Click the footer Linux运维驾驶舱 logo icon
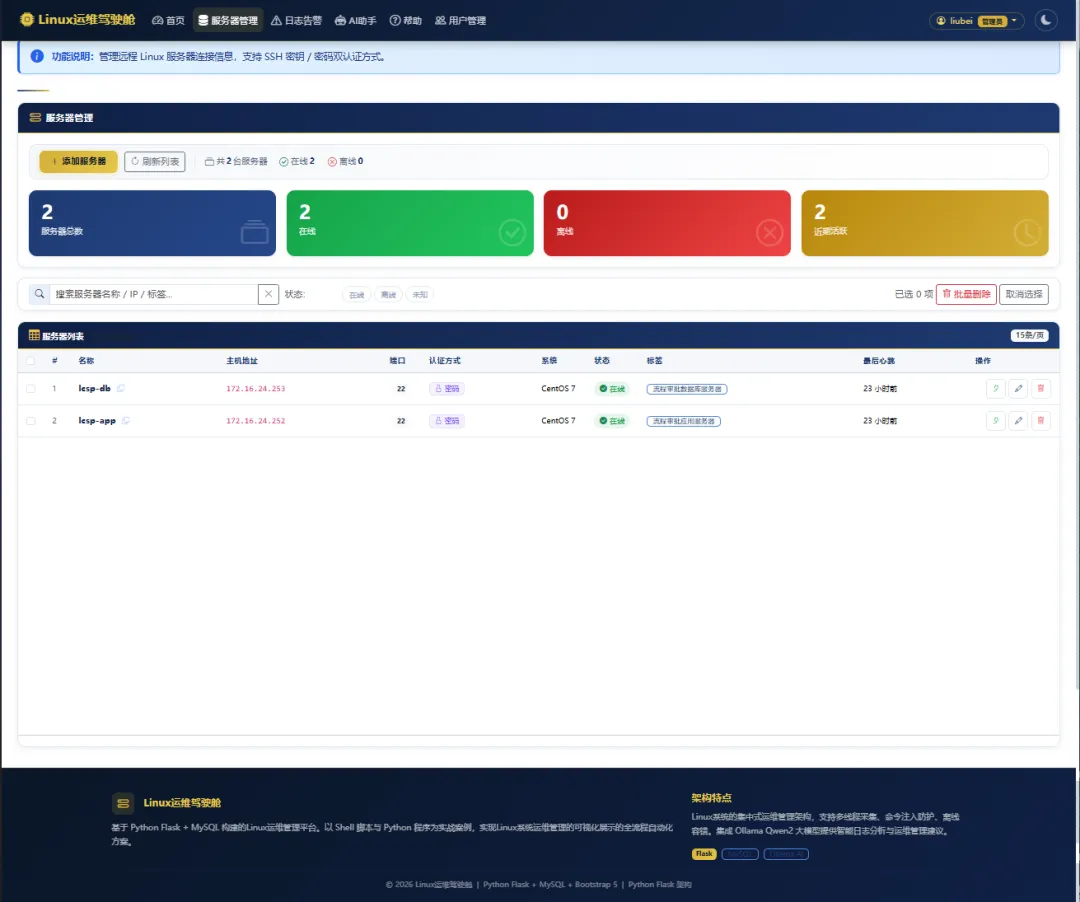 pos(123,803)
